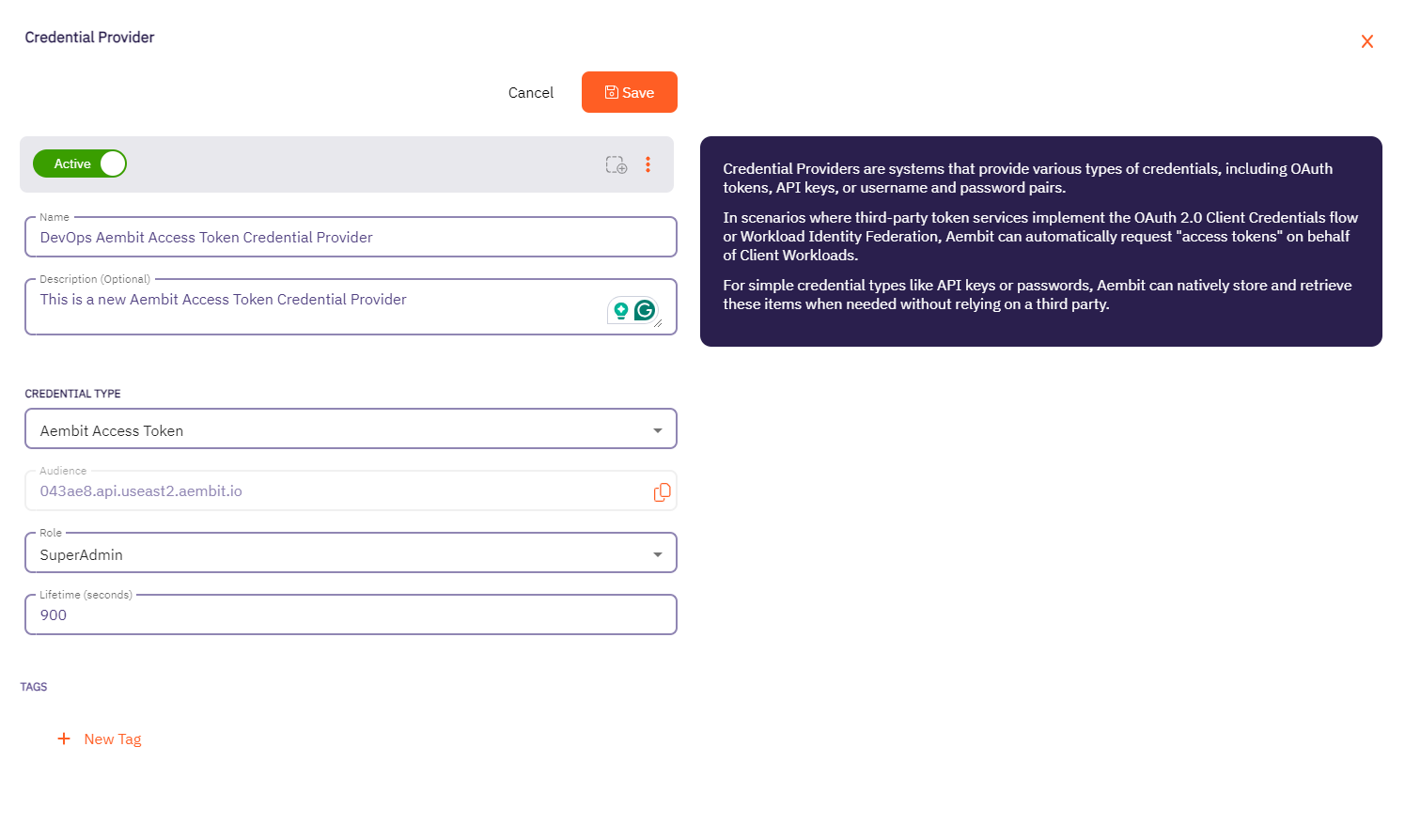Click the Lifetime (seconds) field
This screenshot has height=840, width=1405.
pos(351,614)
